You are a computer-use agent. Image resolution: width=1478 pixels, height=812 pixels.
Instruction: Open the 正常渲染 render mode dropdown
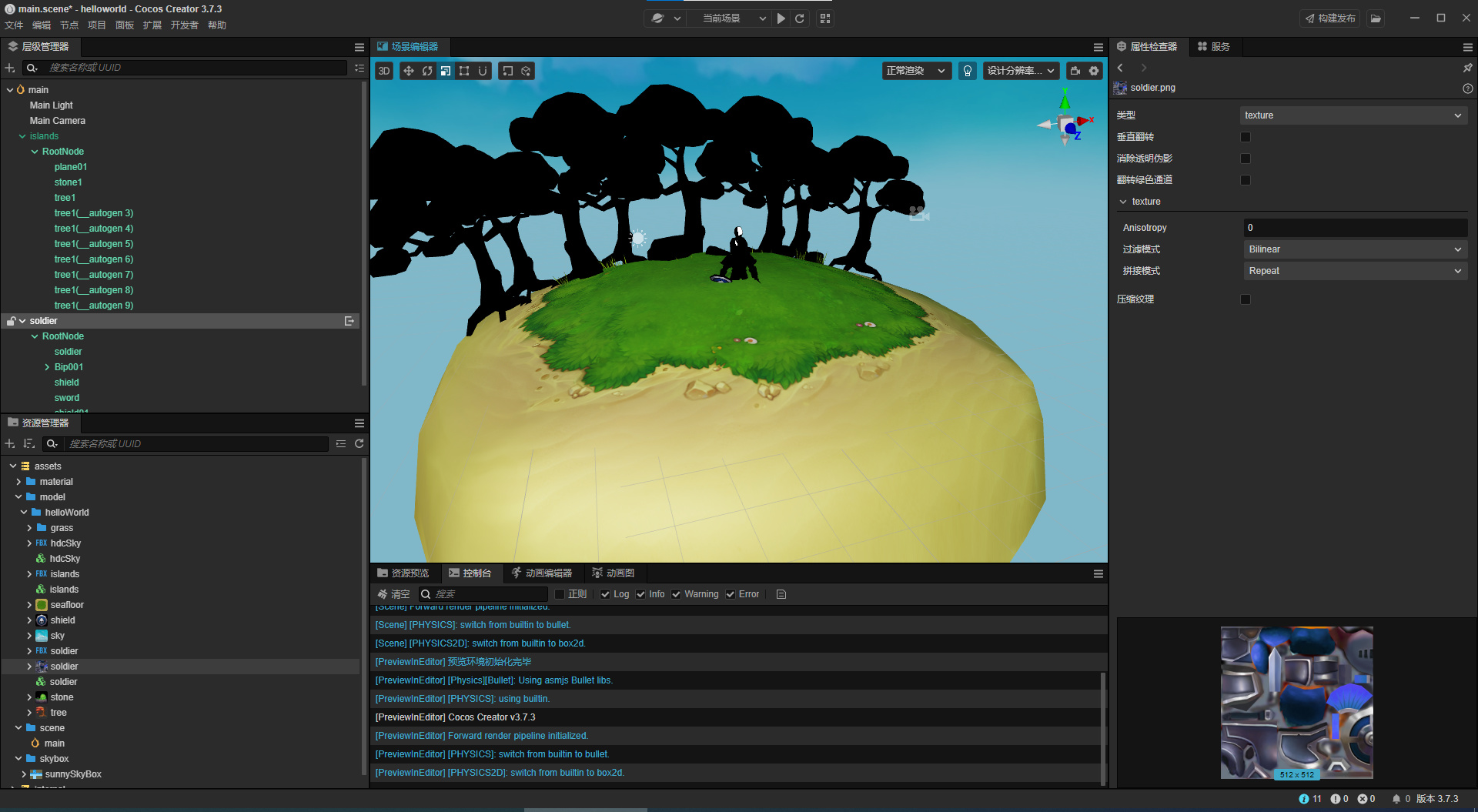pyautogui.click(x=916, y=71)
